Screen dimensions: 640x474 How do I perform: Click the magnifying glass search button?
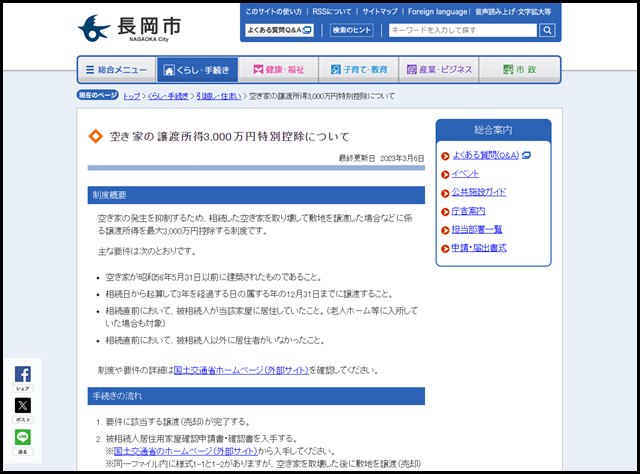[547, 30]
